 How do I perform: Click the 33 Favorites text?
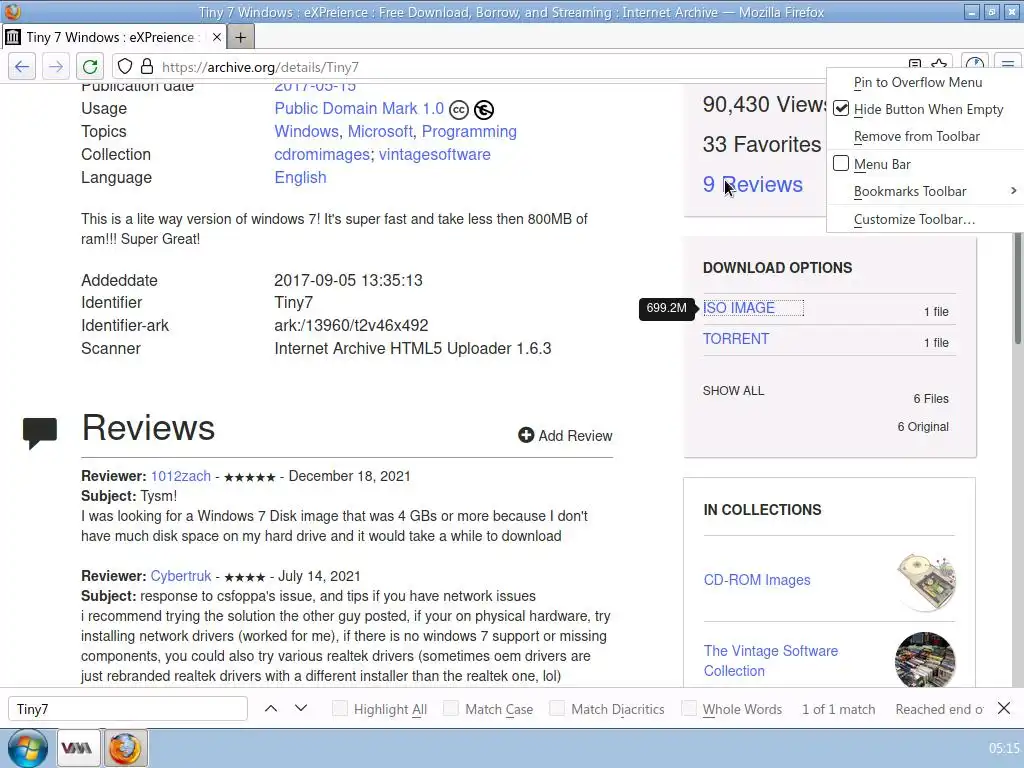click(x=761, y=144)
